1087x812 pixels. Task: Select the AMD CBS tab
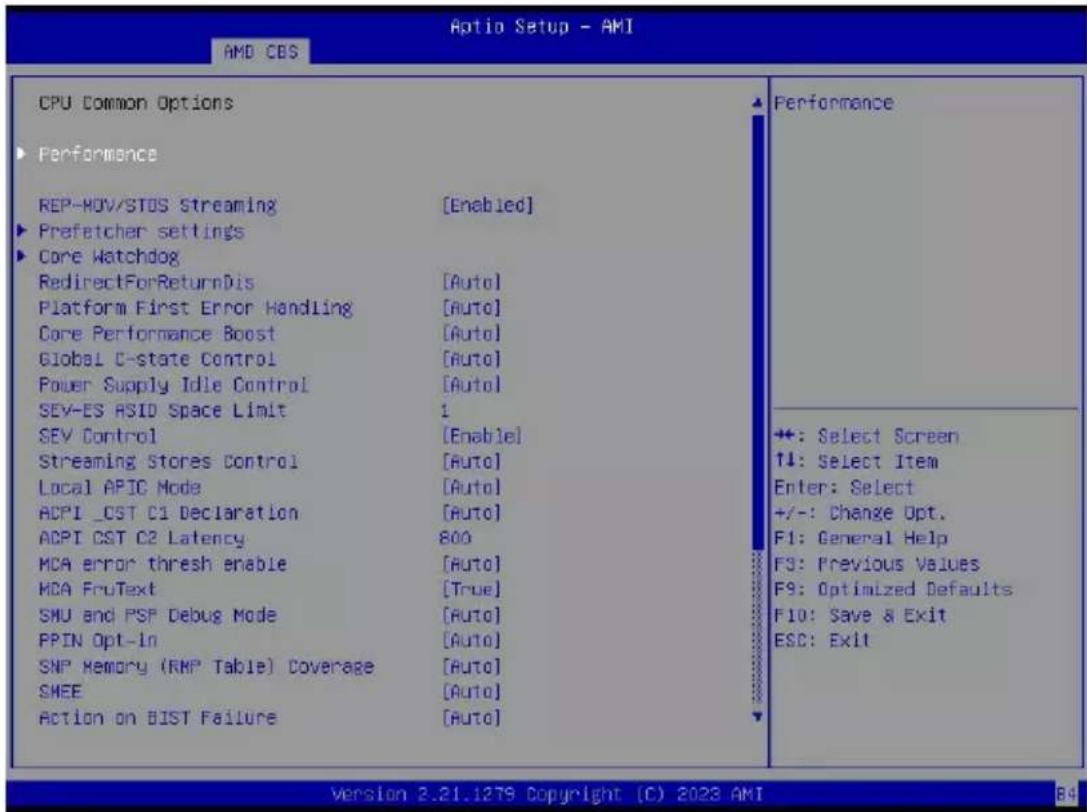(261, 52)
